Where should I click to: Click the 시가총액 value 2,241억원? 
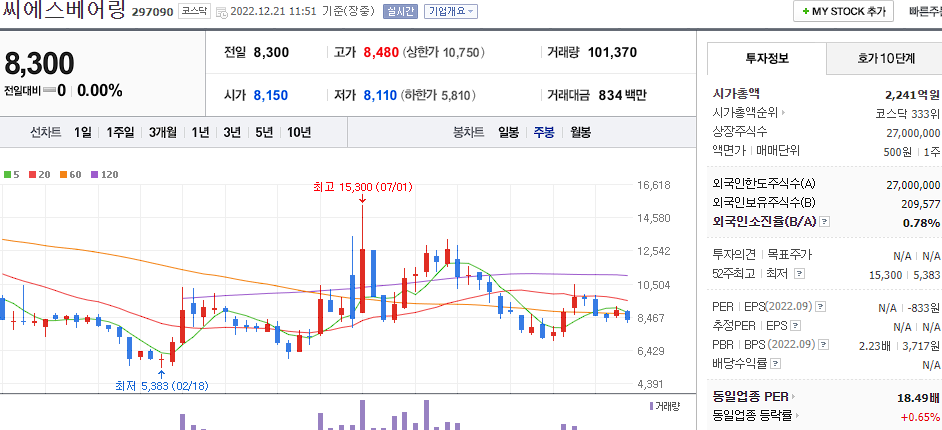pos(913,94)
